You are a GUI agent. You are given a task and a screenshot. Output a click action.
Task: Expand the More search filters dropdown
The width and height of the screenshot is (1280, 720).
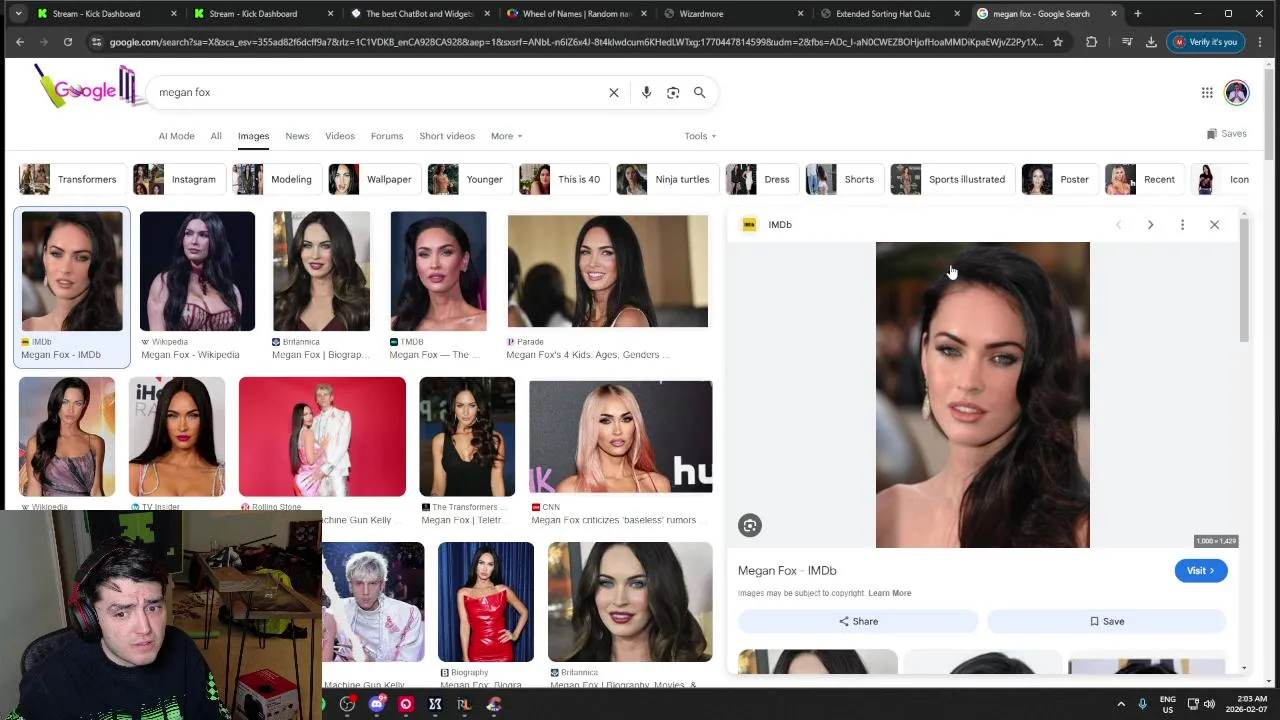coord(506,136)
